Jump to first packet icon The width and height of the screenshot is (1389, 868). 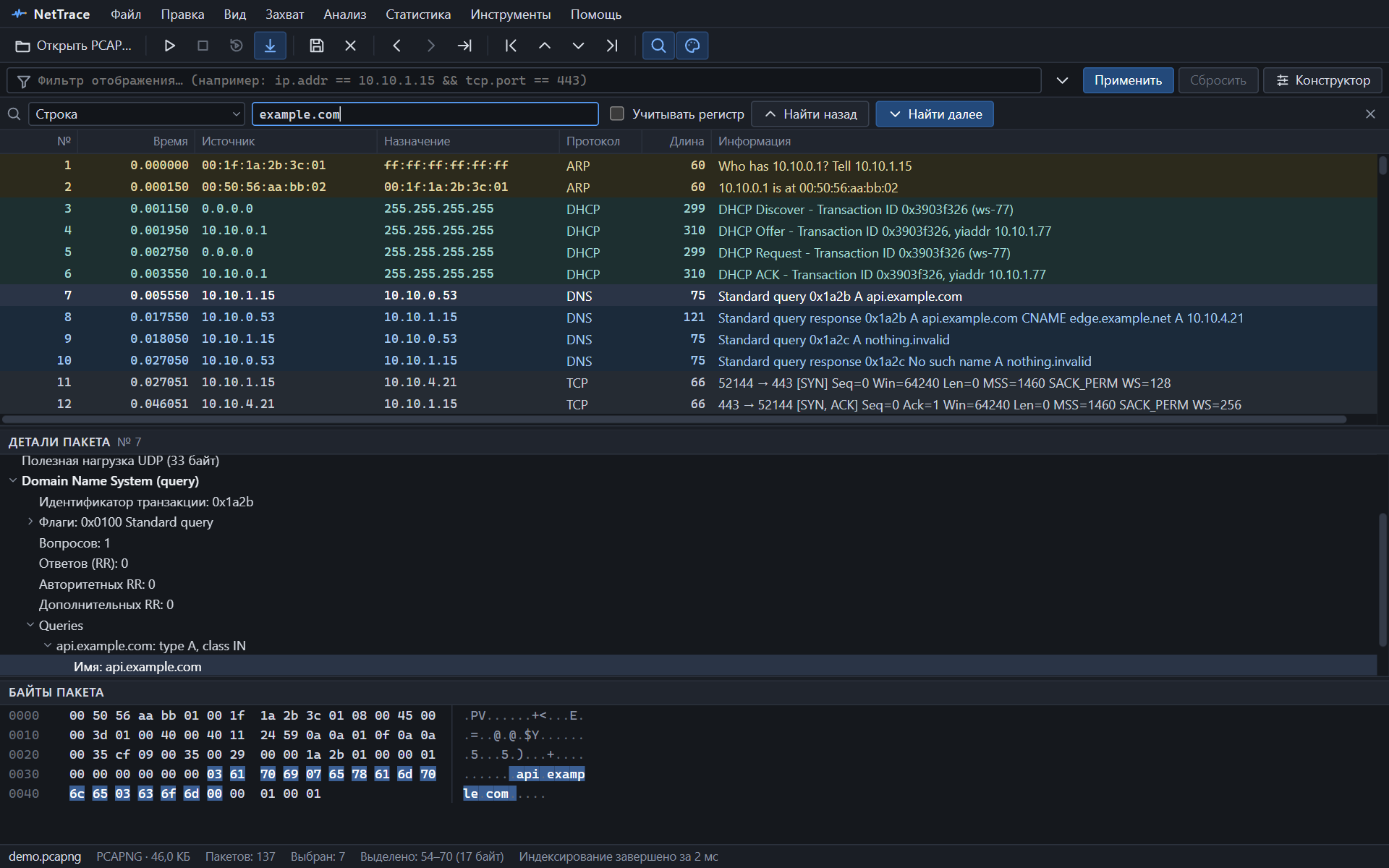click(x=511, y=46)
